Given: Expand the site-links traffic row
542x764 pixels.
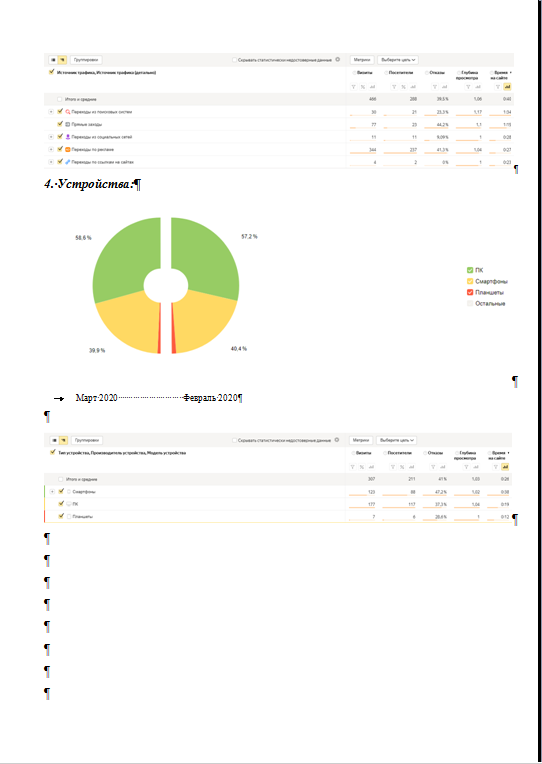Looking at the screenshot, I should (51, 162).
